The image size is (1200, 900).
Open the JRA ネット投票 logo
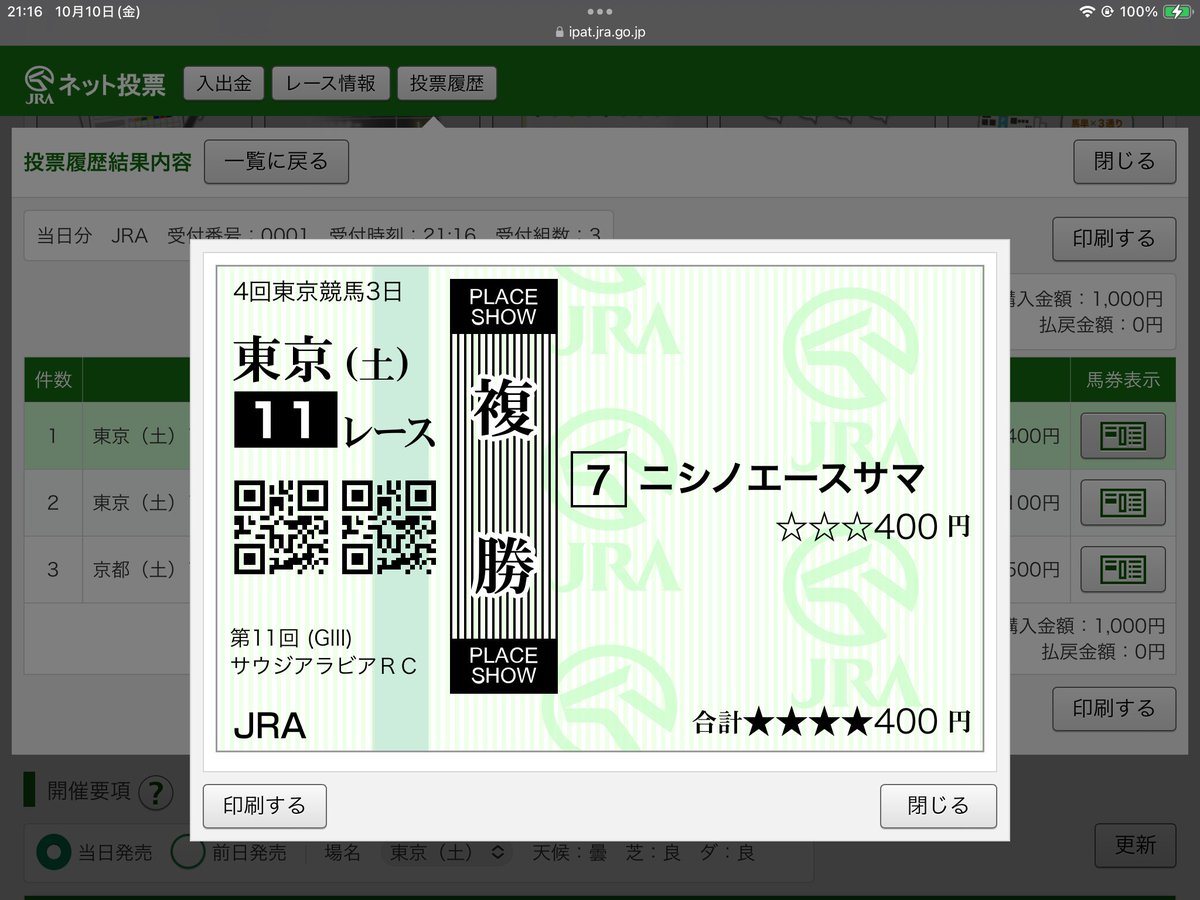(95, 85)
